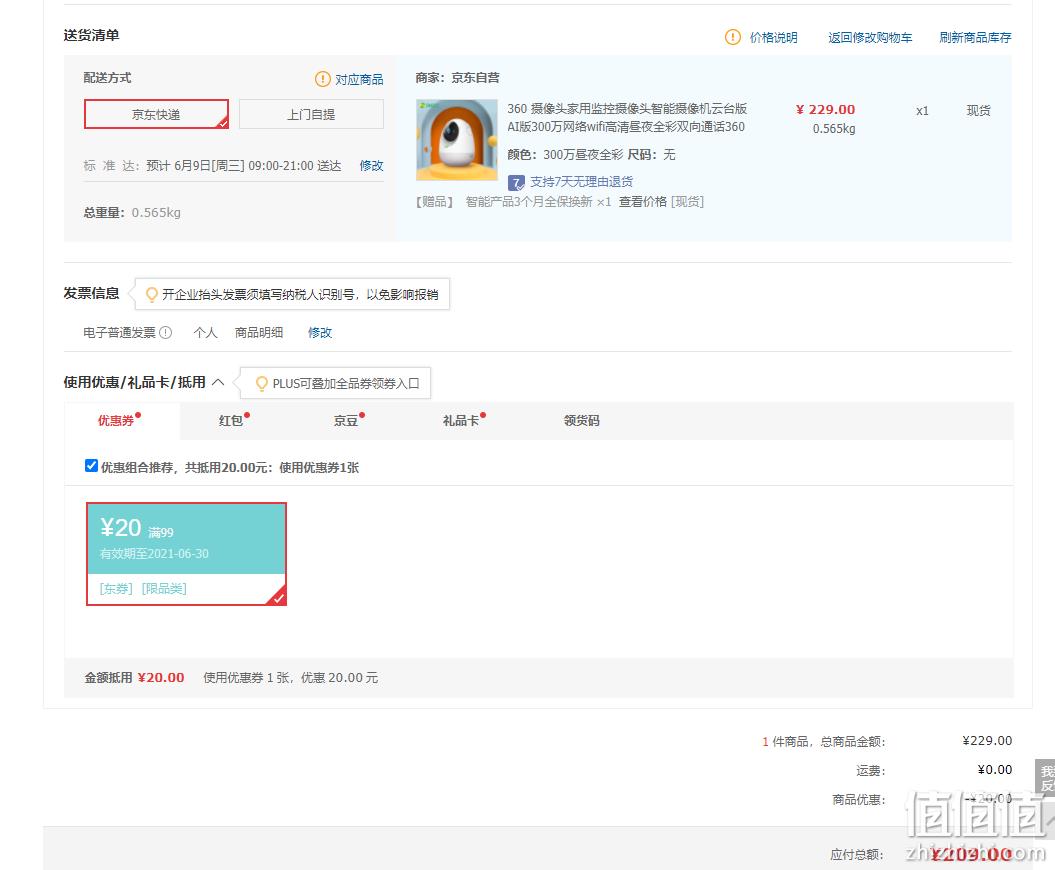Click the 商品明细 invoice content text

pyautogui.click(x=259, y=332)
